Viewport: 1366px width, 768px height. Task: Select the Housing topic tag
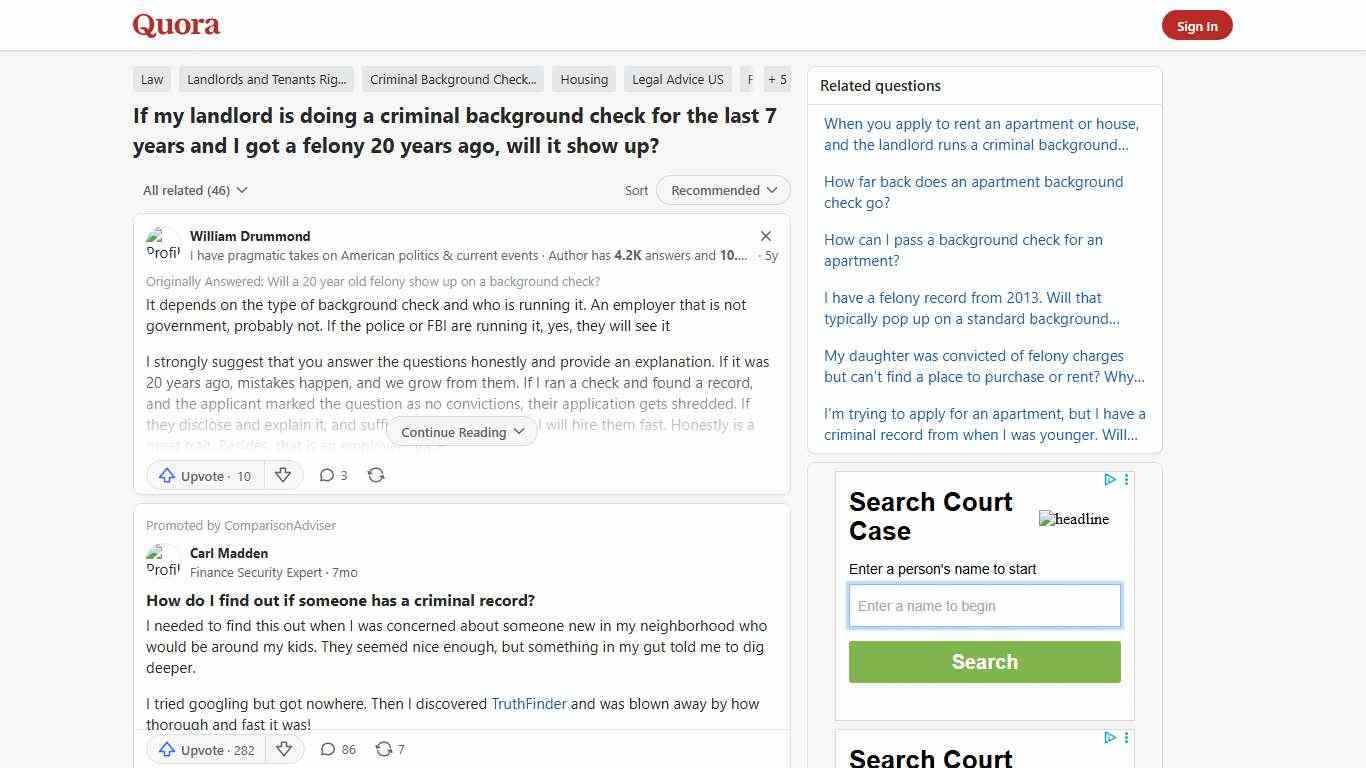[583, 79]
